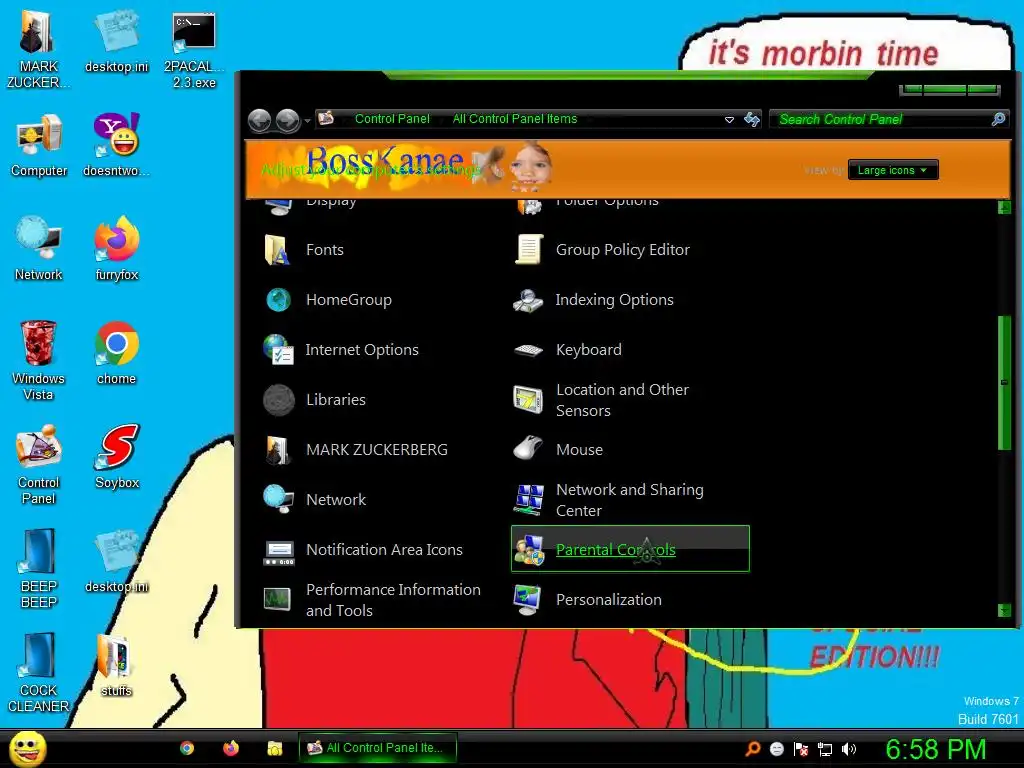The height and width of the screenshot is (768, 1024).
Task: Open the Network item icon in Control Panel
Action: (x=278, y=500)
